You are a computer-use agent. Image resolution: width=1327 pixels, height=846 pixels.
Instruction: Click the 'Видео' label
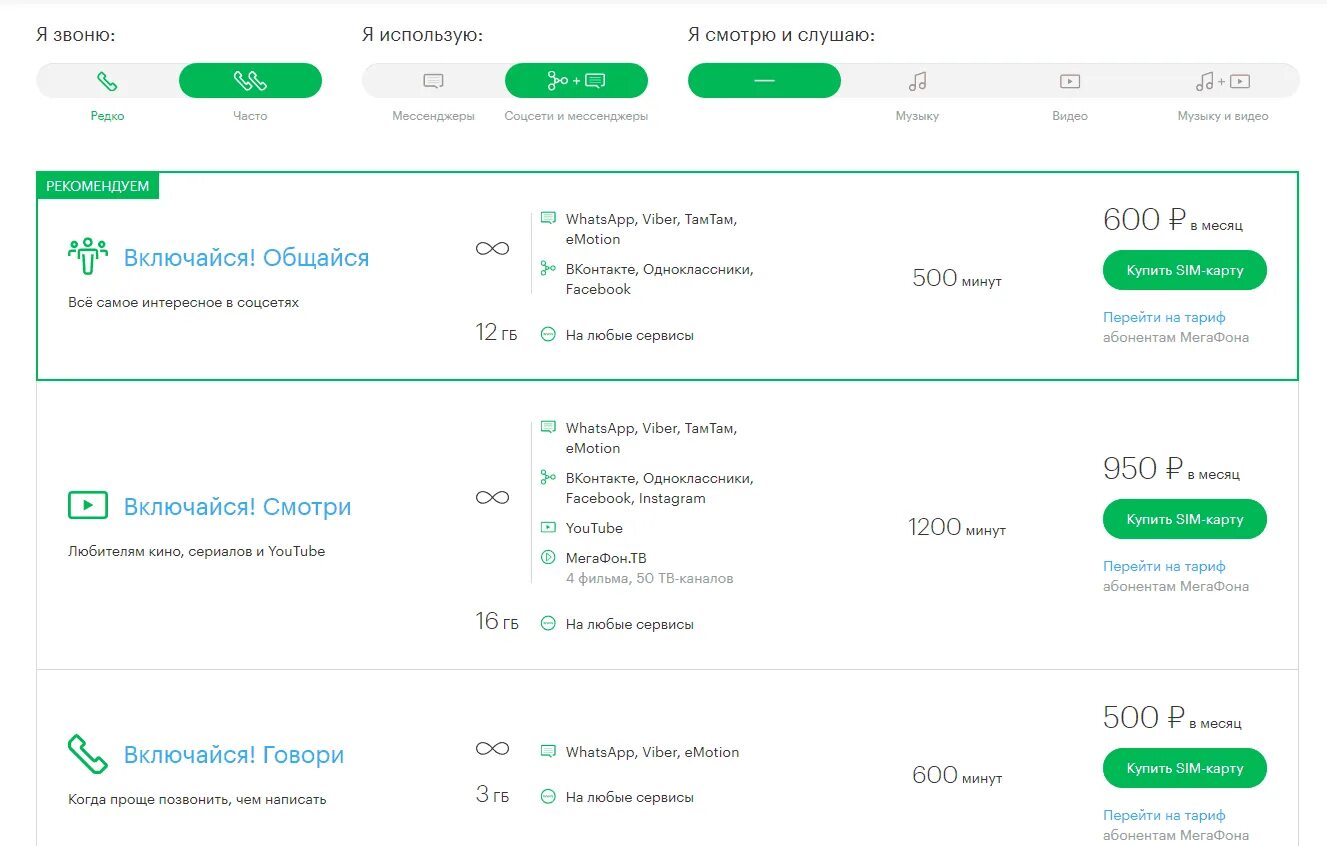(x=1070, y=116)
